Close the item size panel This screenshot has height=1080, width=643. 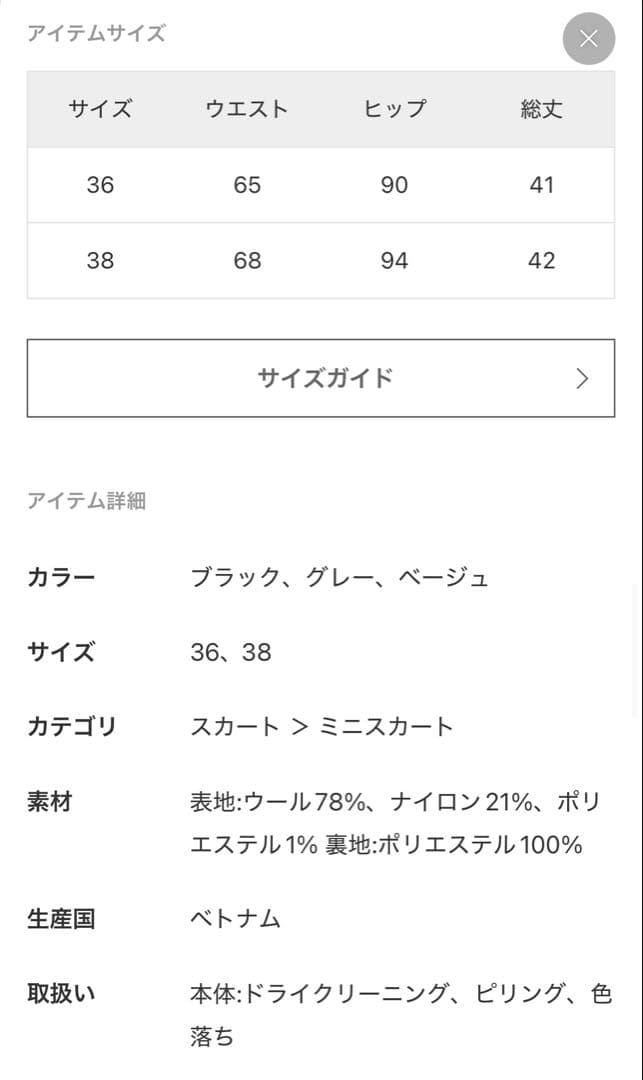(x=588, y=39)
